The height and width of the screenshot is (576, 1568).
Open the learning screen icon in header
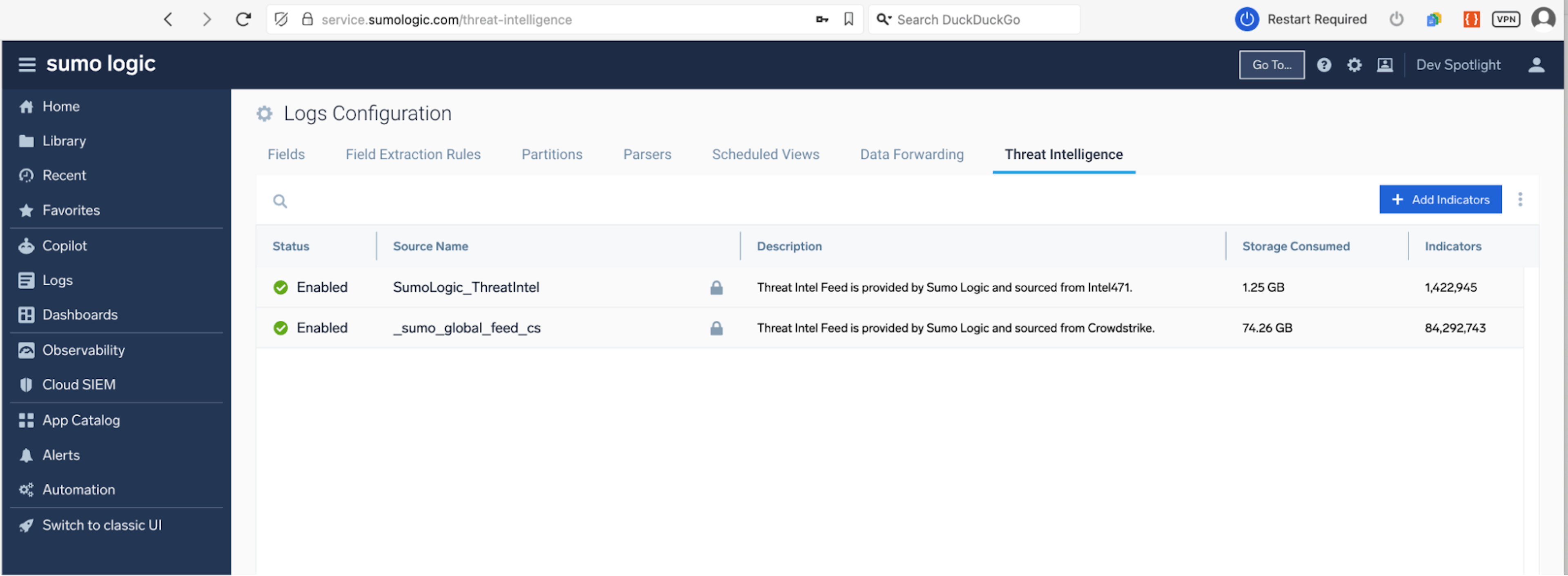tap(1385, 65)
